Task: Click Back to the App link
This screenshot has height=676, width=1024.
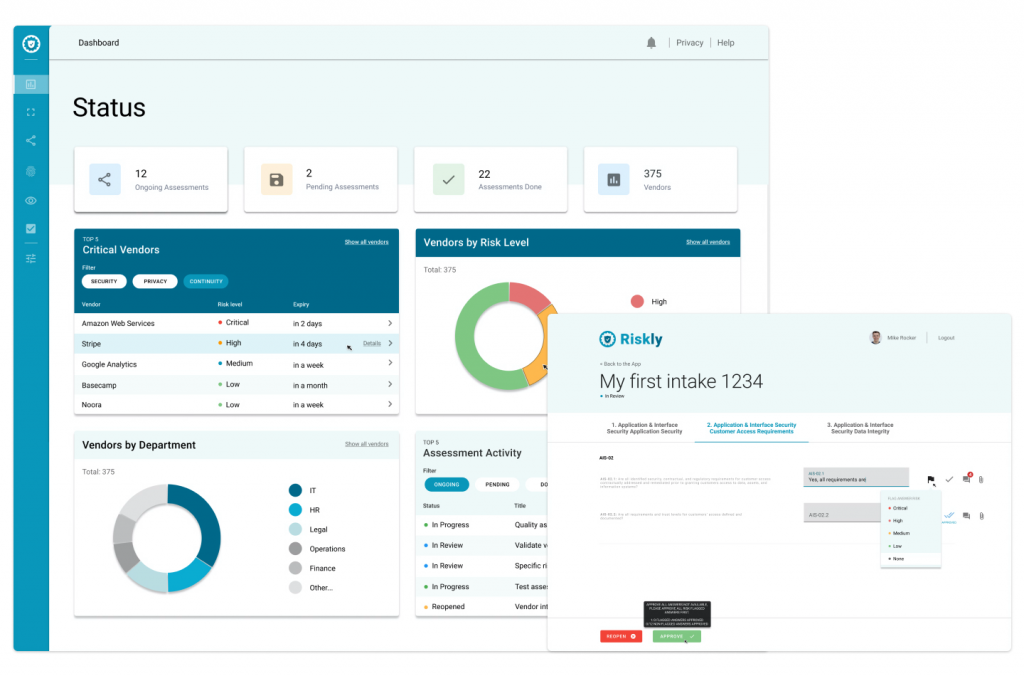Action: click(x=620, y=364)
